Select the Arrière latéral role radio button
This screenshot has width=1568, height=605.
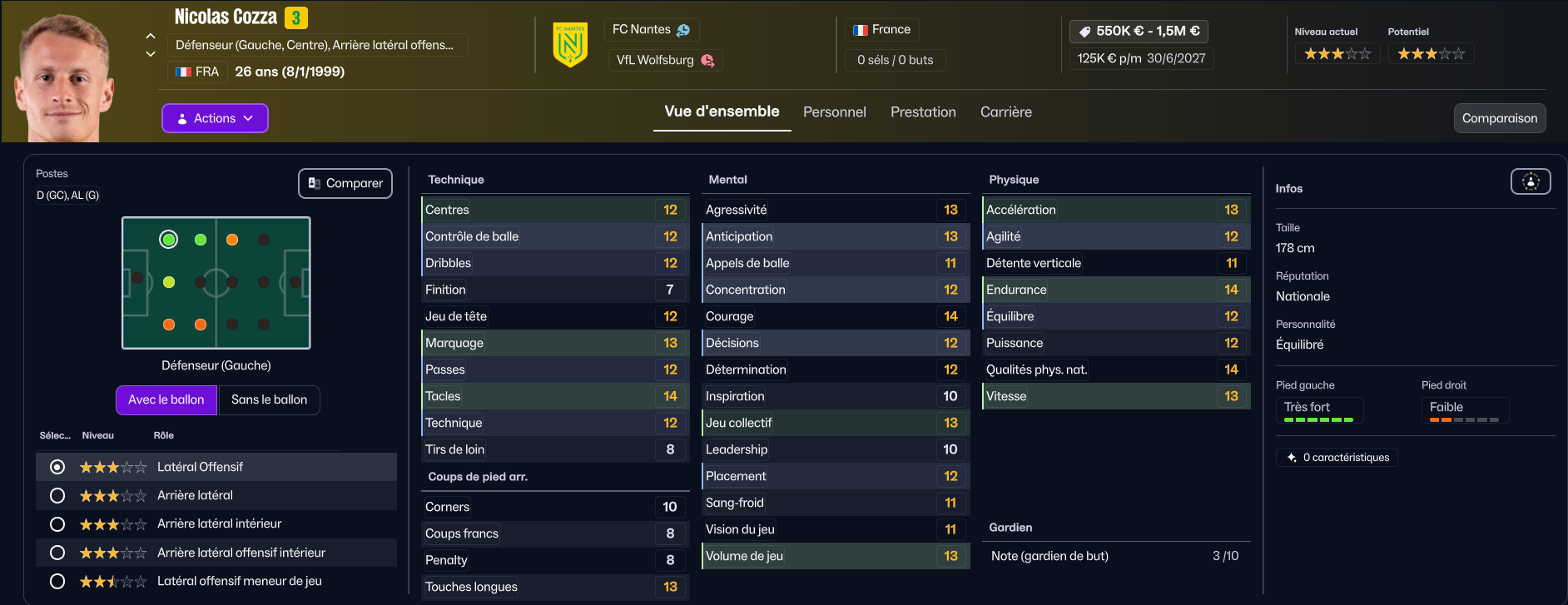coord(57,496)
